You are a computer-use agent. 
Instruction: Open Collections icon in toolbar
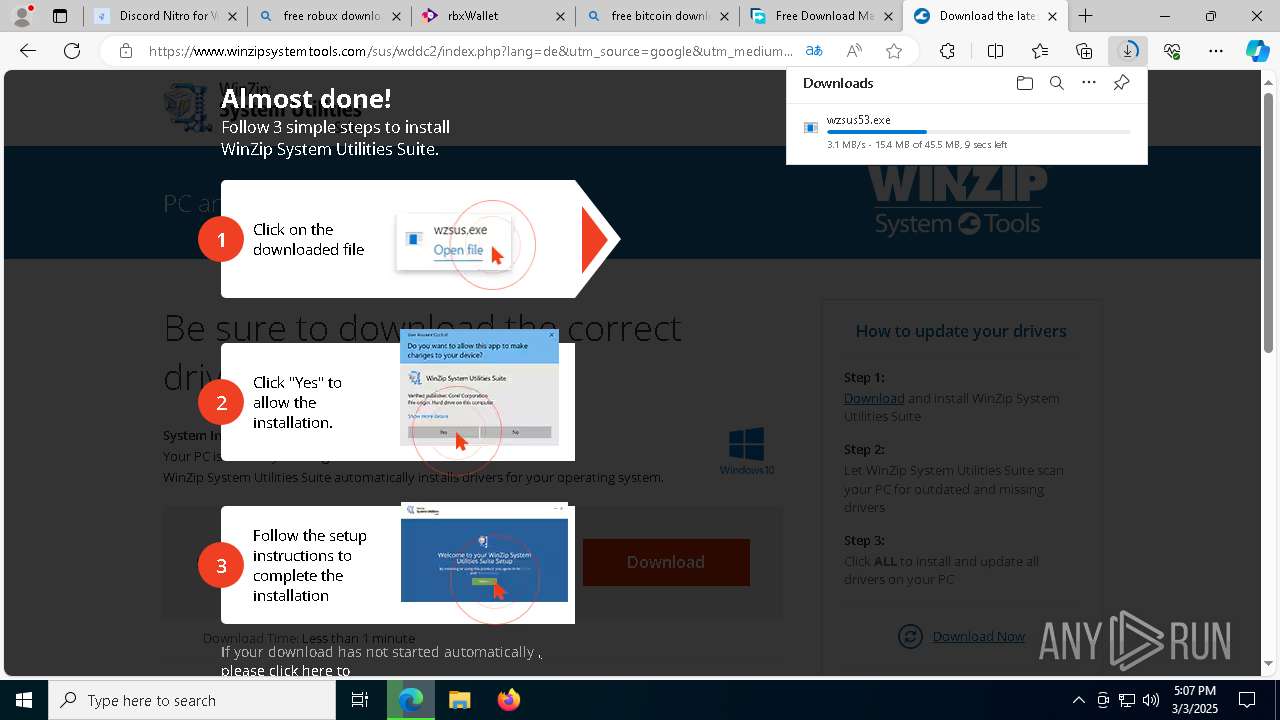pyautogui.click(x=1084, y=51)
